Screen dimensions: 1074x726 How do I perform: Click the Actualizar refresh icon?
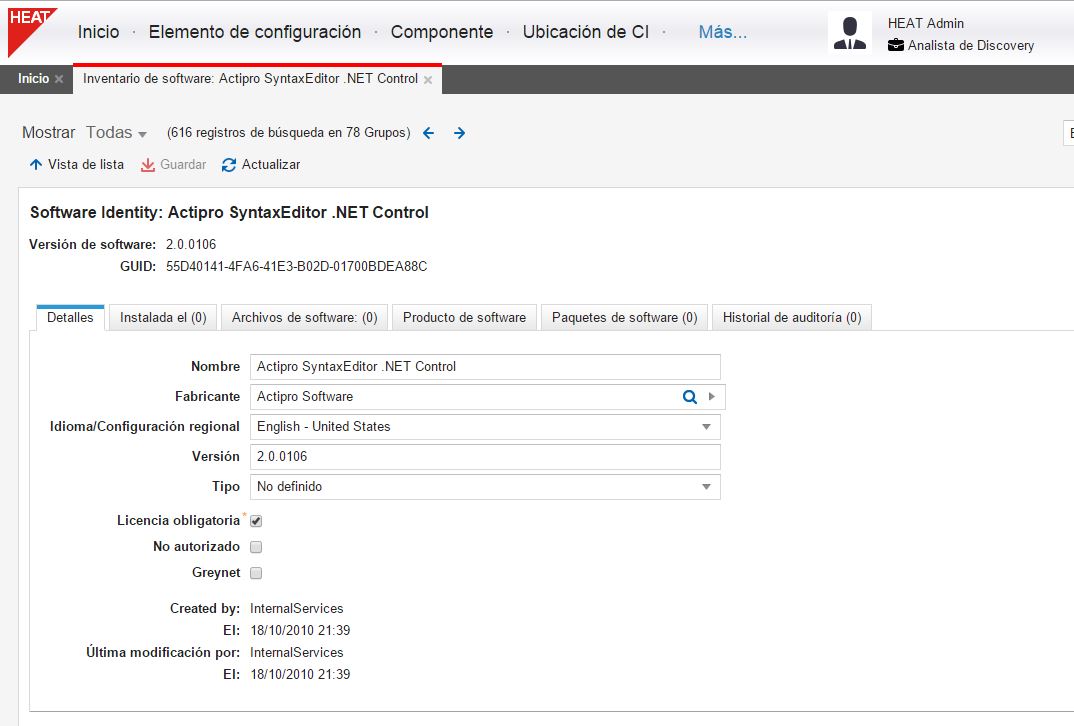[229, 165]
